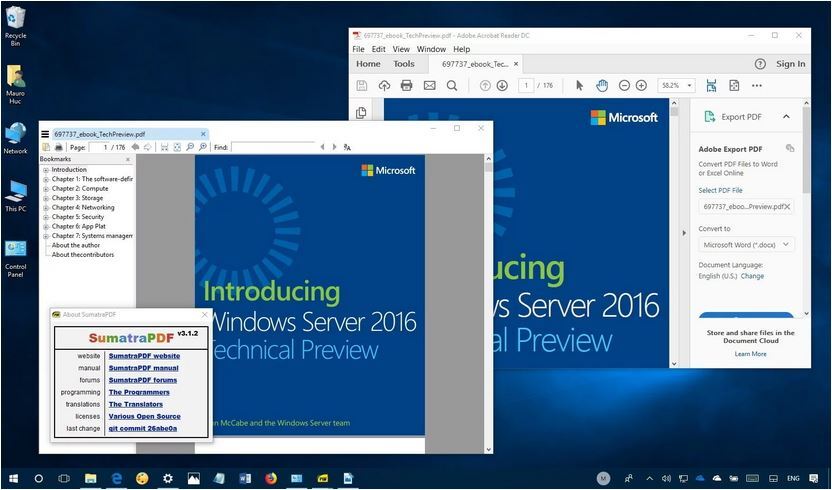This screenshot has height=490, width=832.
Task: Open the page thumbnails panel icon
Action: 361,113
